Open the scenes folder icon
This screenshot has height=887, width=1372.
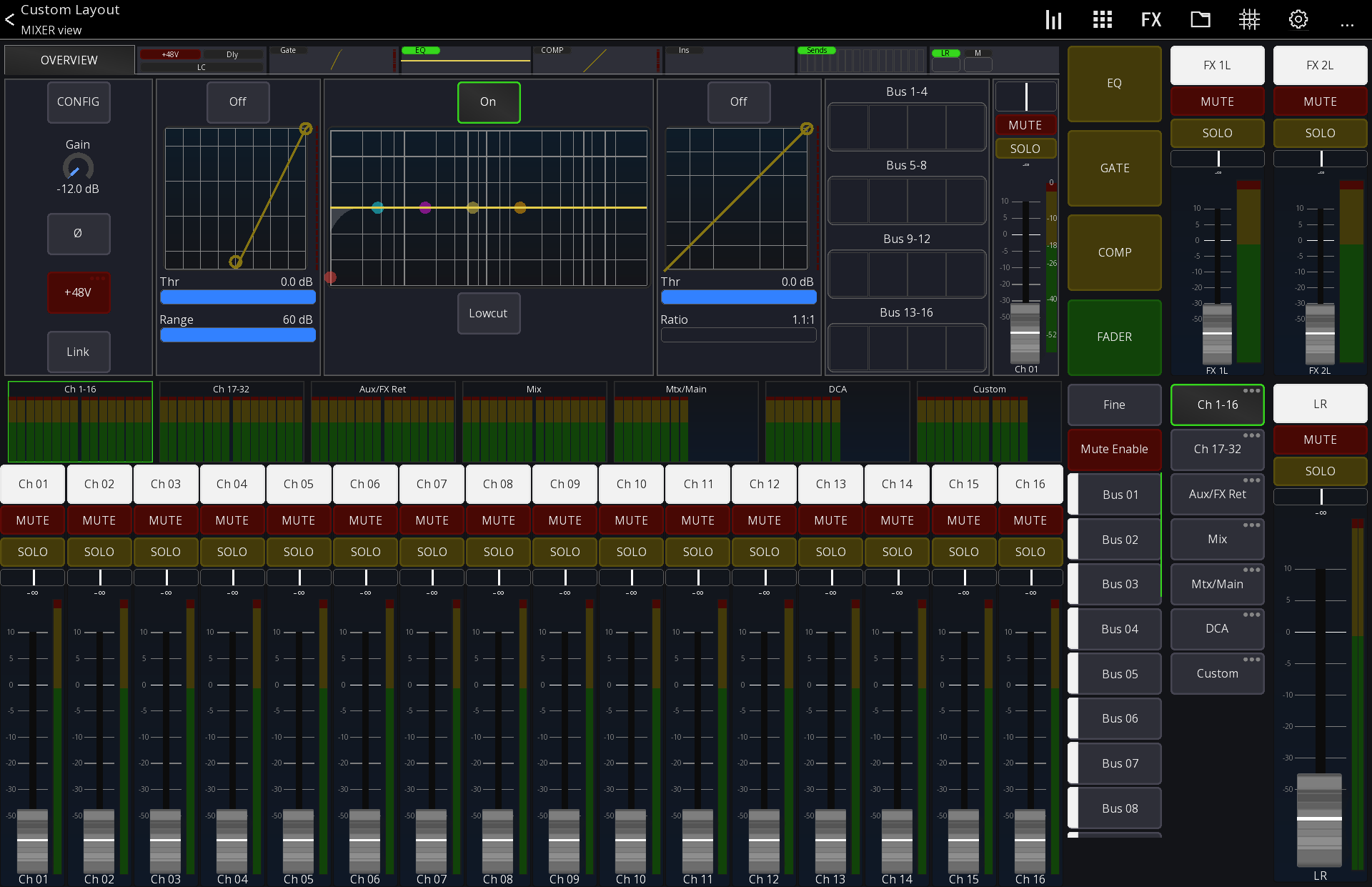coord(1200,20)
